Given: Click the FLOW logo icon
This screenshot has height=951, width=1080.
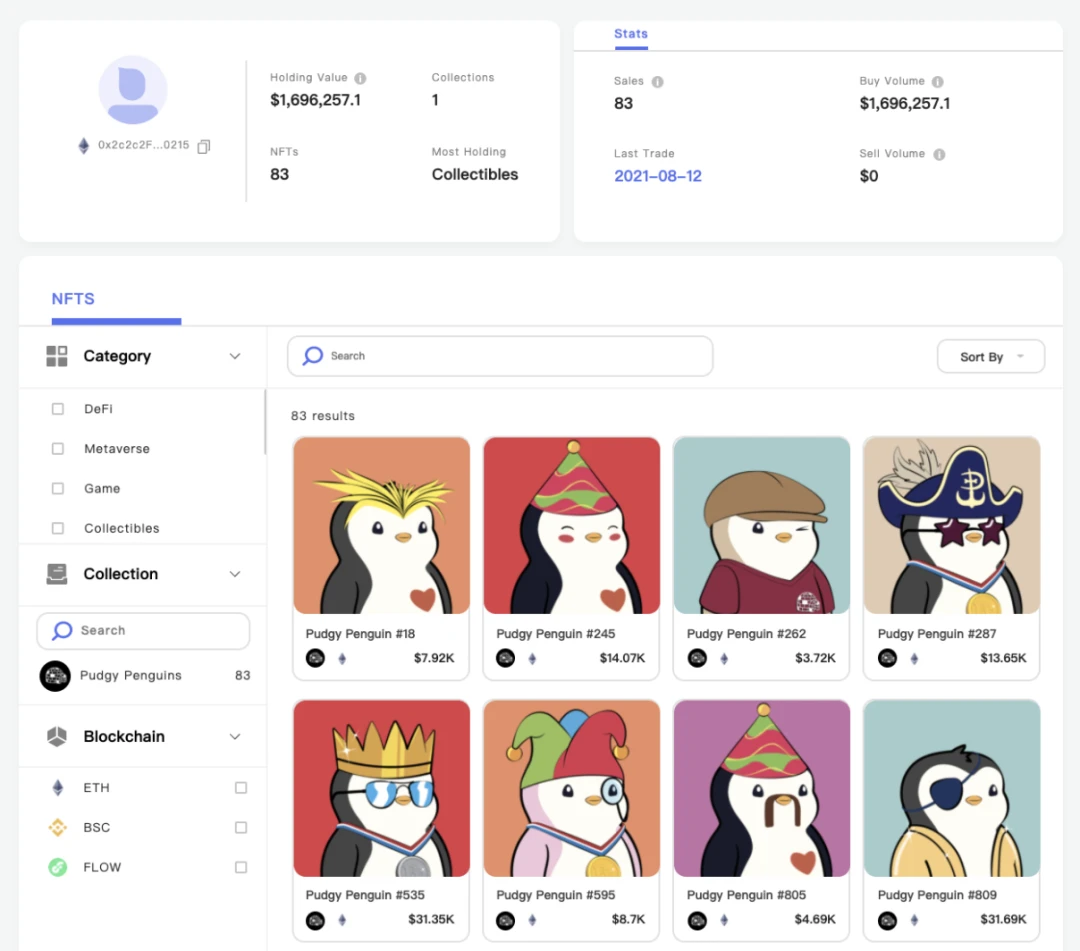Looking at the screenshot, I should coord(58,867).
